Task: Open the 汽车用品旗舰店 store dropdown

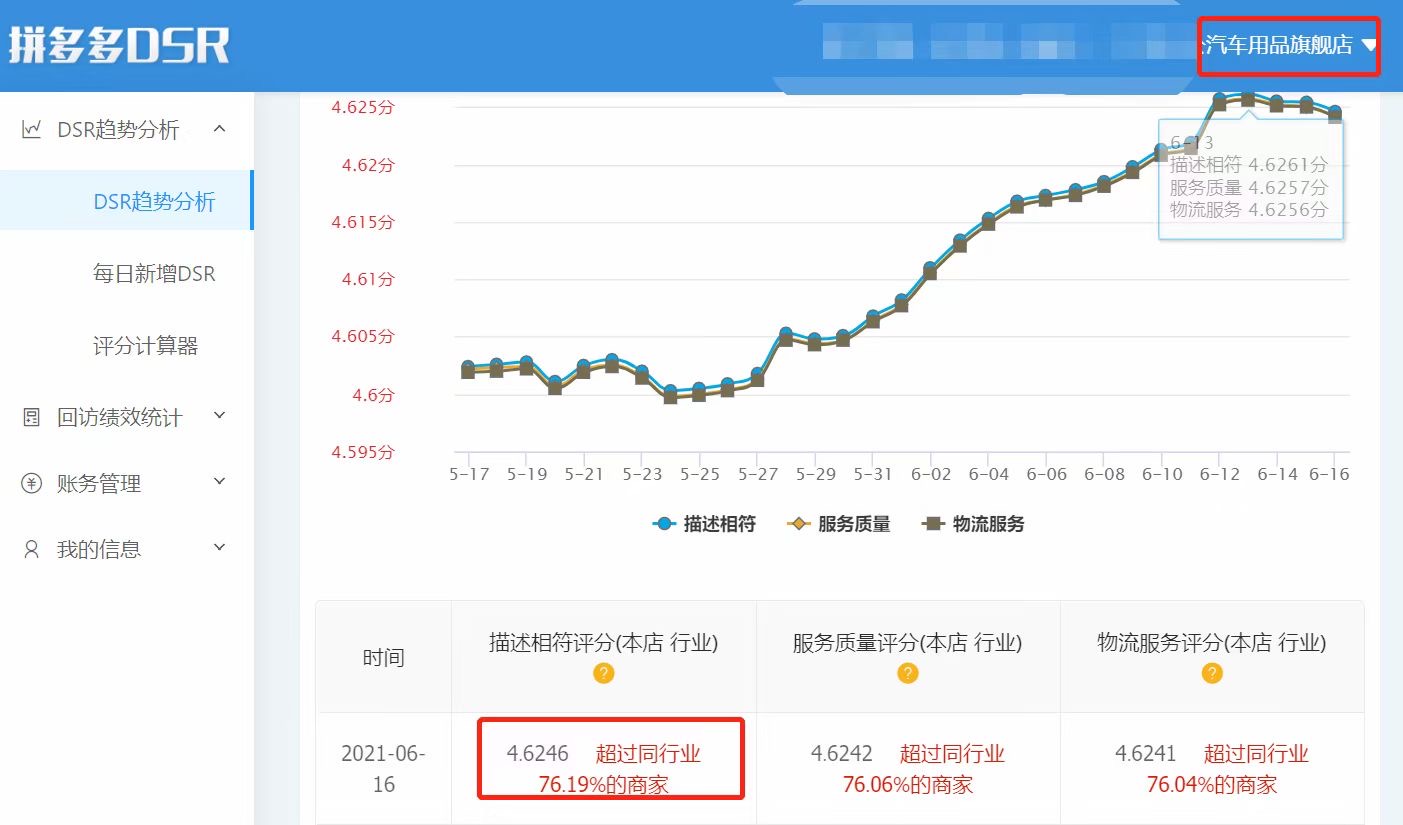Action: [1289, 45]
